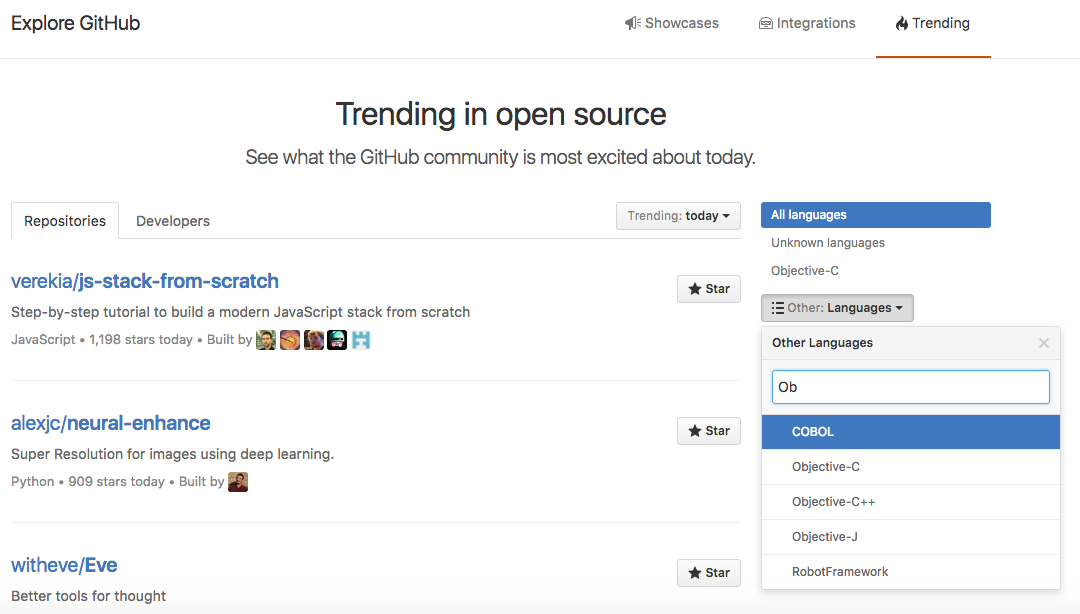The height and width of the screenshot is (614, 1080).
Task: Click neural-enhance contributor avatar
Action: [238, 482]
